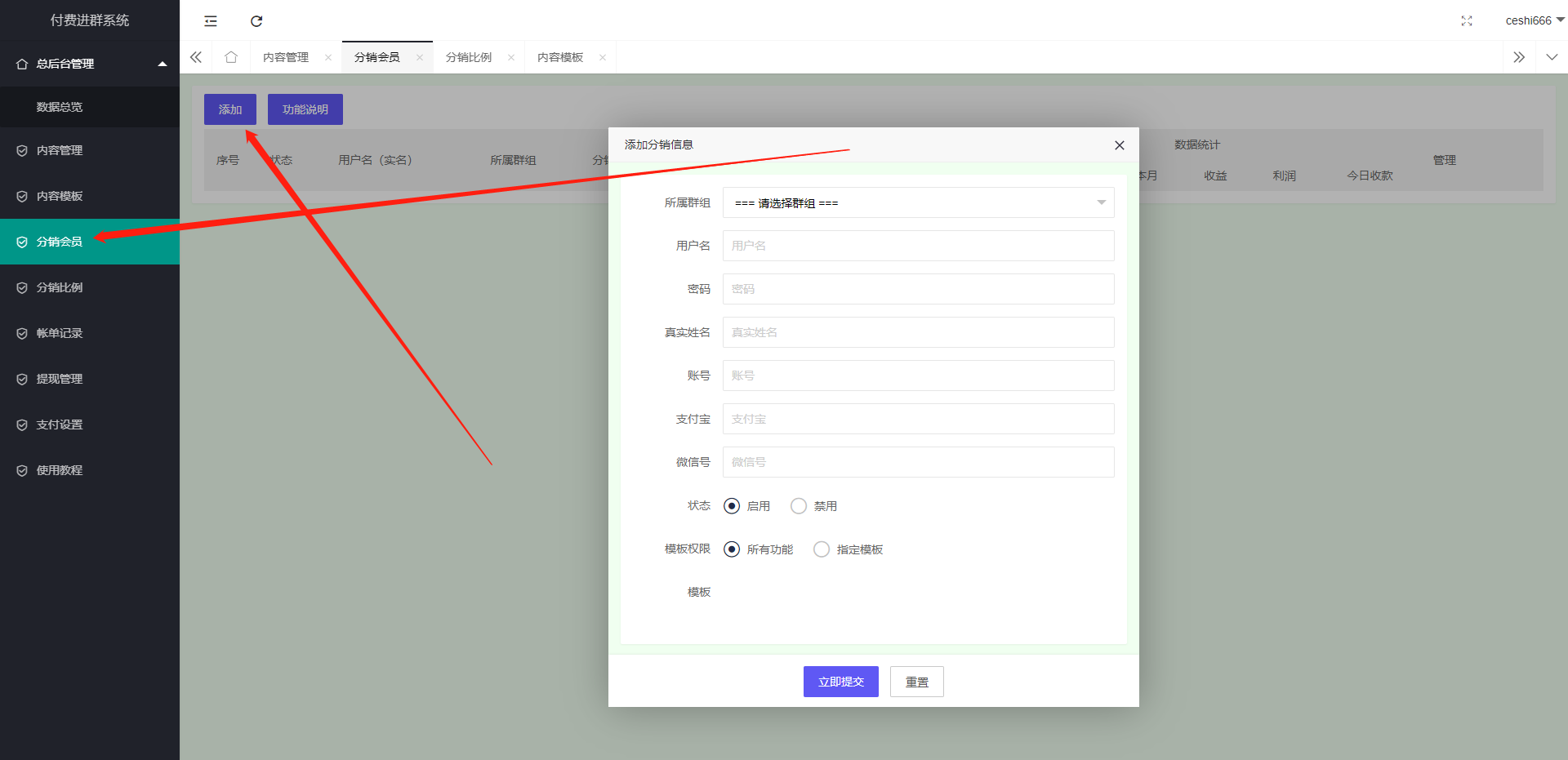The height and width of the screenshot is (760, 1568).
Task: Select the 禁用 status radio button
Action: (798, 505)
